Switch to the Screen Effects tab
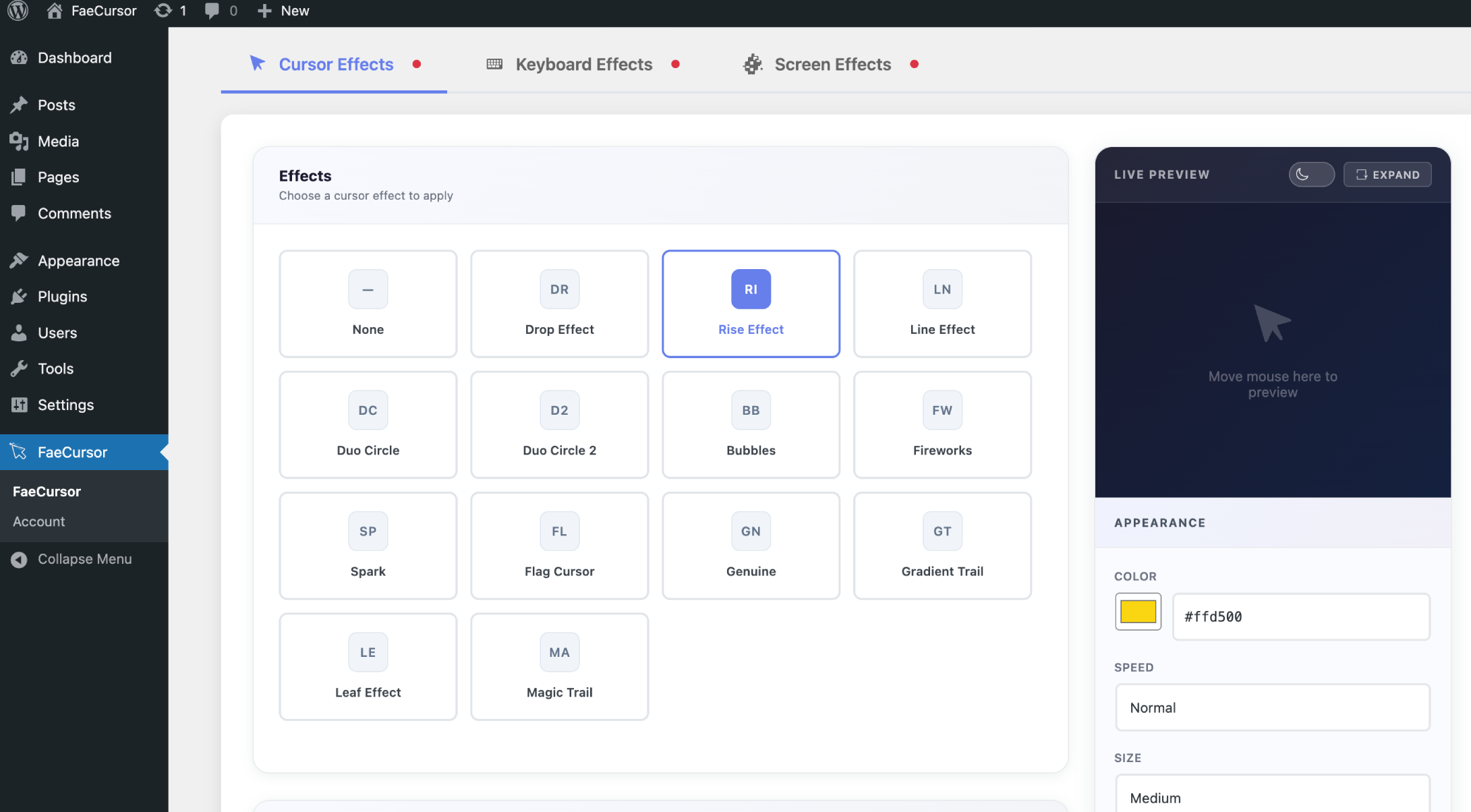 click(832, 64)
